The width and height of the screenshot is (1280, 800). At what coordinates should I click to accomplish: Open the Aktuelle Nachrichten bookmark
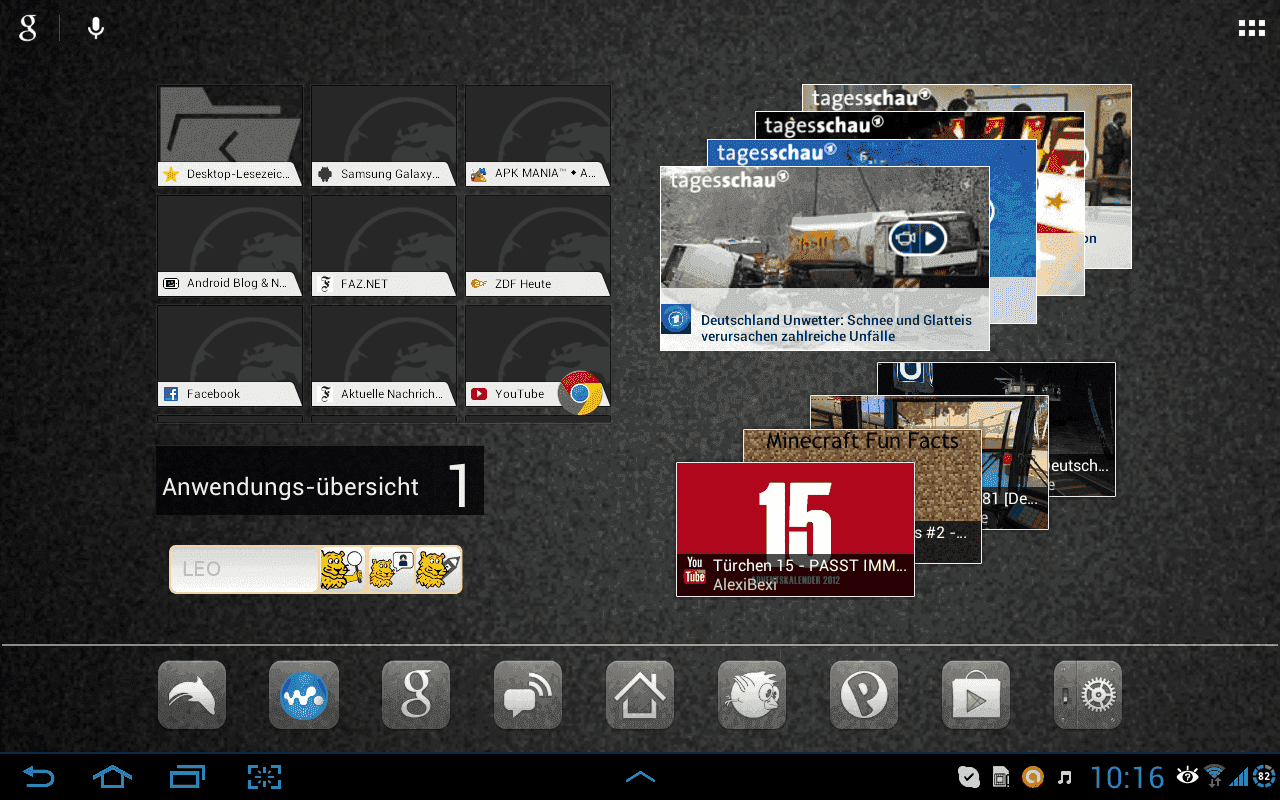point(384,356)
